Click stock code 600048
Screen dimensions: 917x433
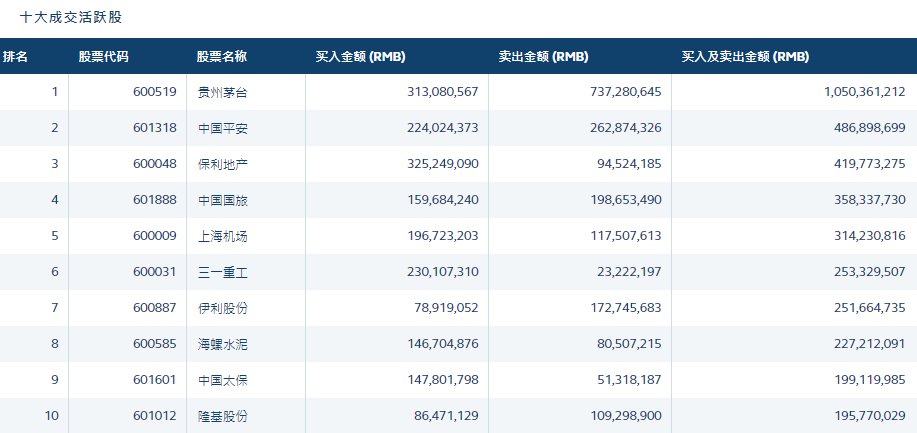point(154,164)
